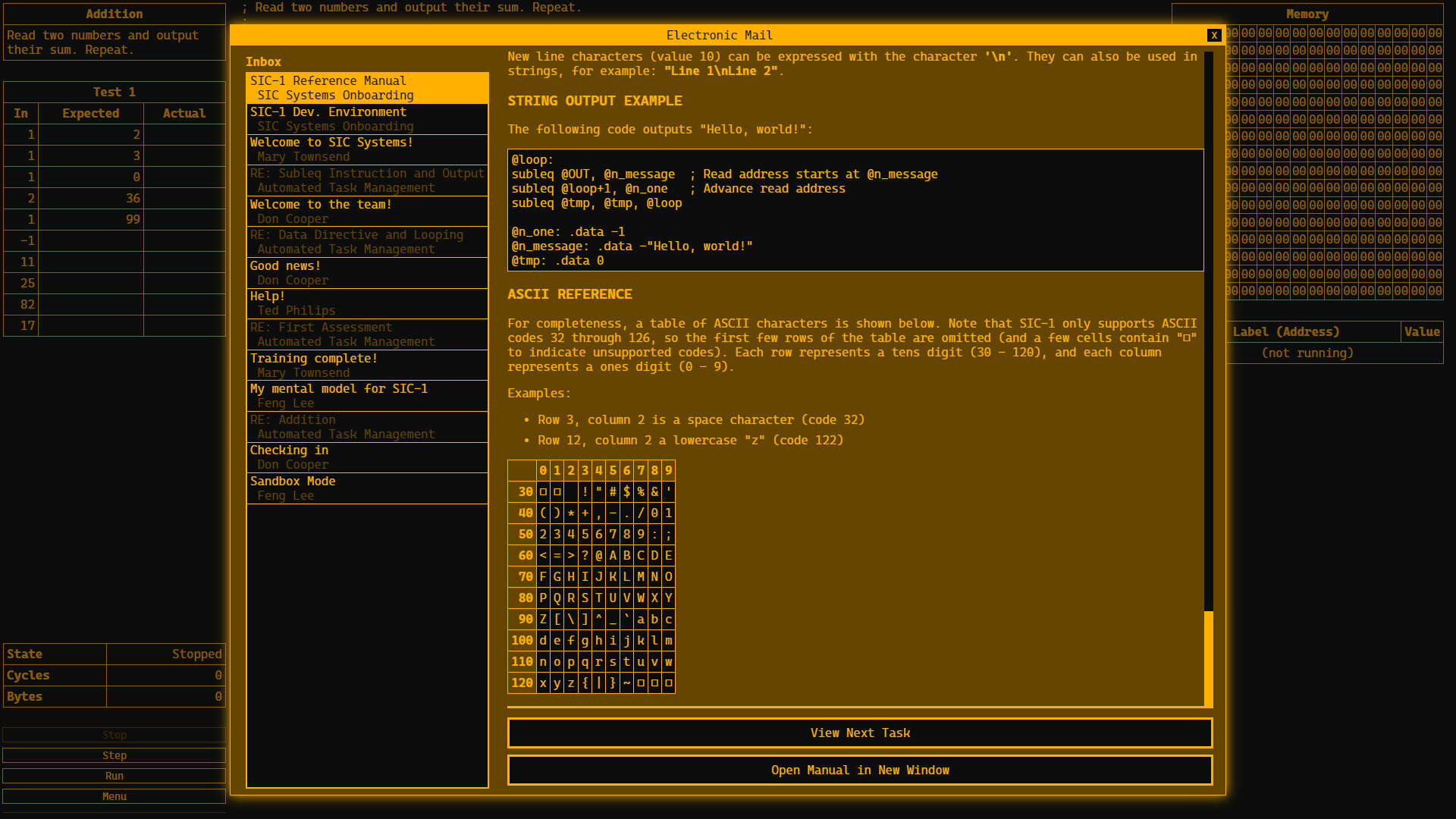Image resolution: width=1456 pixels, height=819 pixels.
Task: Open the RE: First Assessment email
Action: 366,334
